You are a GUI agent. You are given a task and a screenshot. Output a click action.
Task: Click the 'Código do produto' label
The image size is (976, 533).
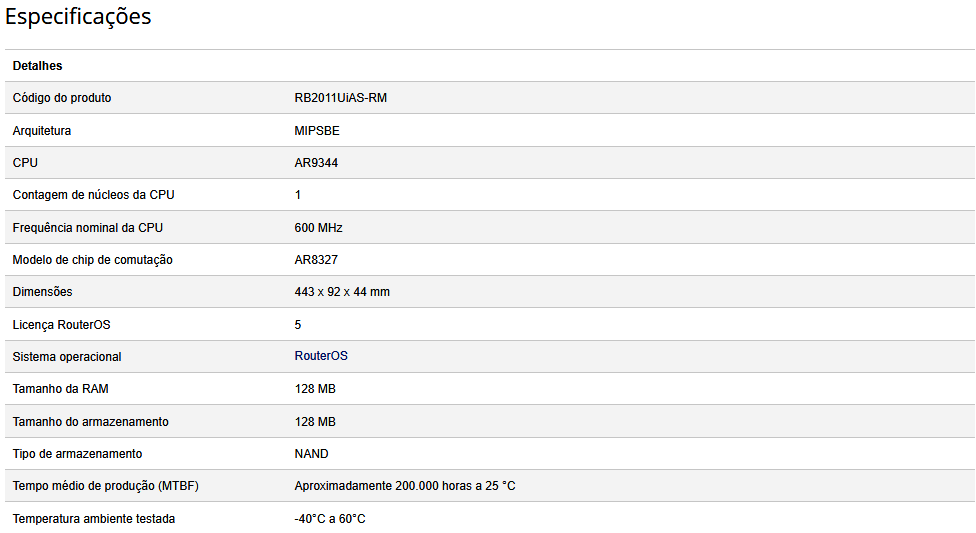coord(62,98)
